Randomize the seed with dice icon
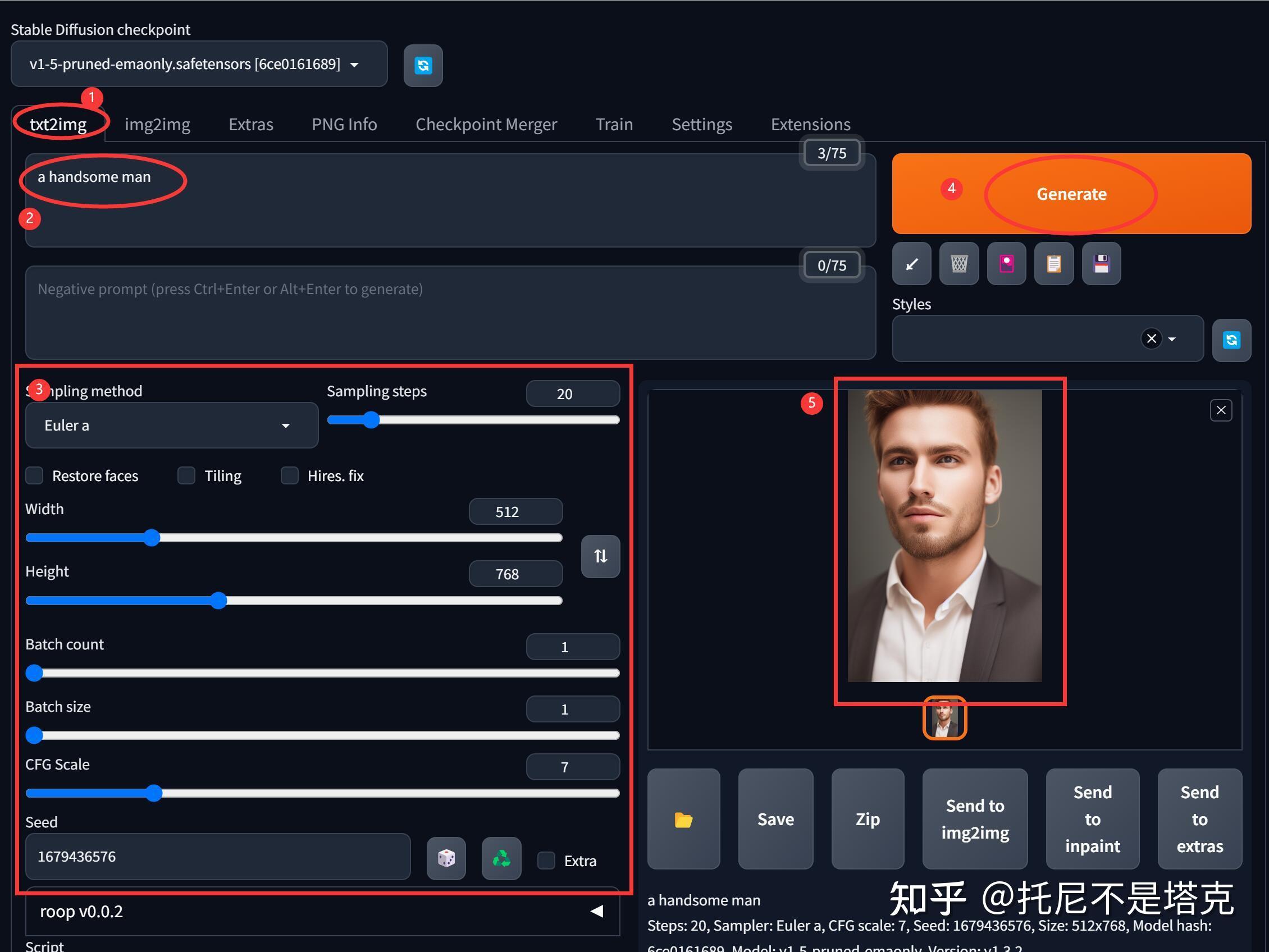The height and width of the screenshot is (952, 1269). click(446, 858)
